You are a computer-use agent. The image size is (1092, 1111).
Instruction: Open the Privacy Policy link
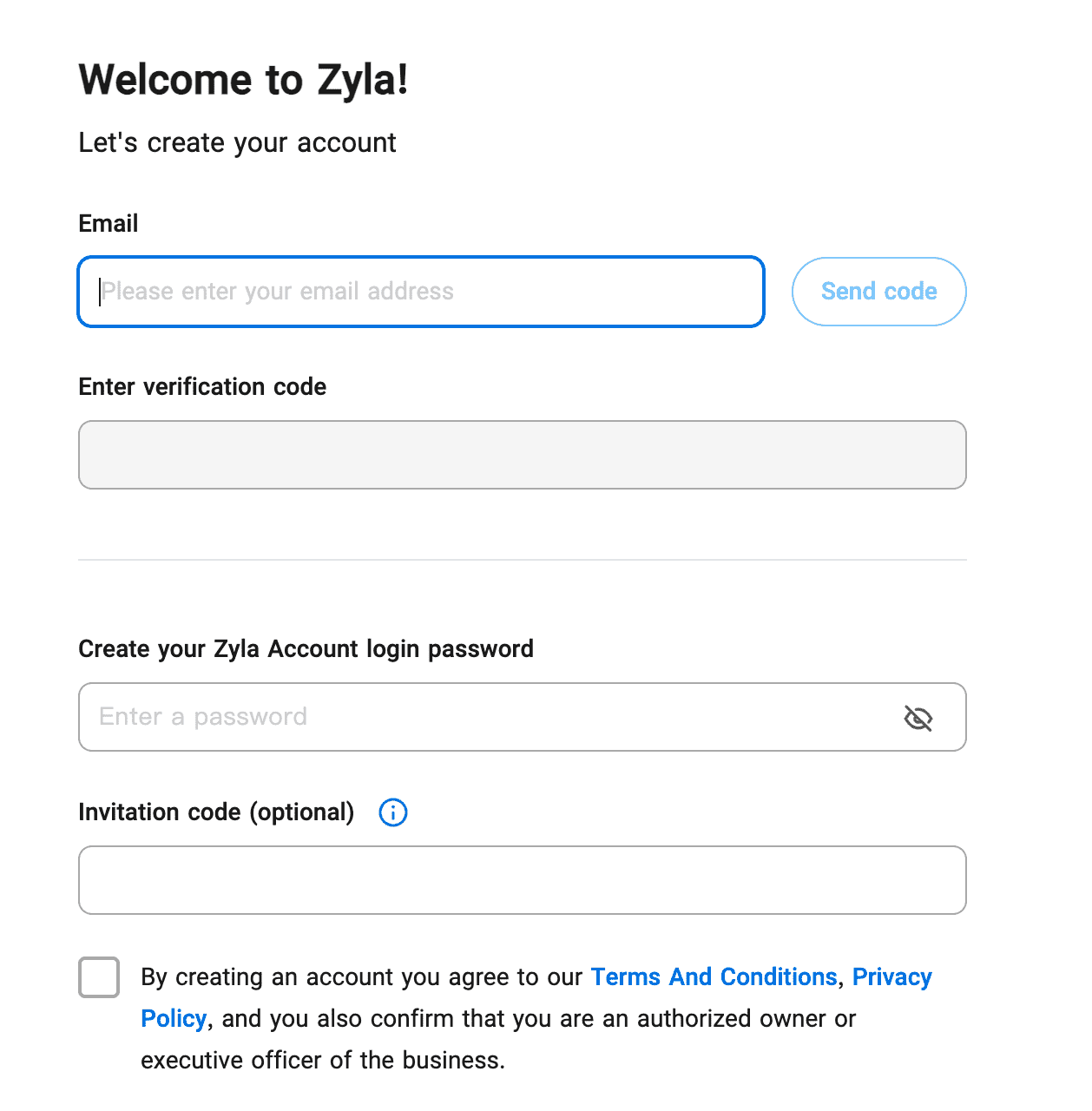(x=891, y=977)
